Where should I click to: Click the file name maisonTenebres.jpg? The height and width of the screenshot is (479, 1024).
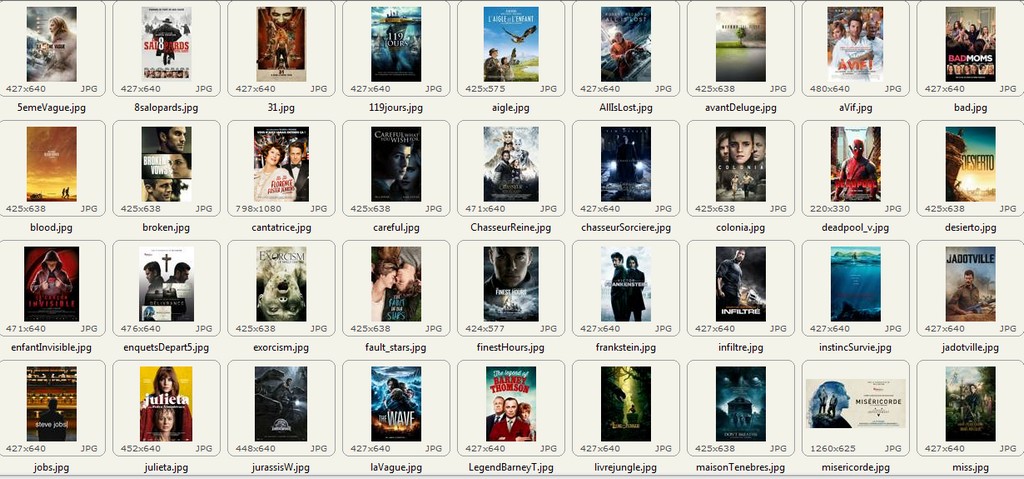click(741, 468)
